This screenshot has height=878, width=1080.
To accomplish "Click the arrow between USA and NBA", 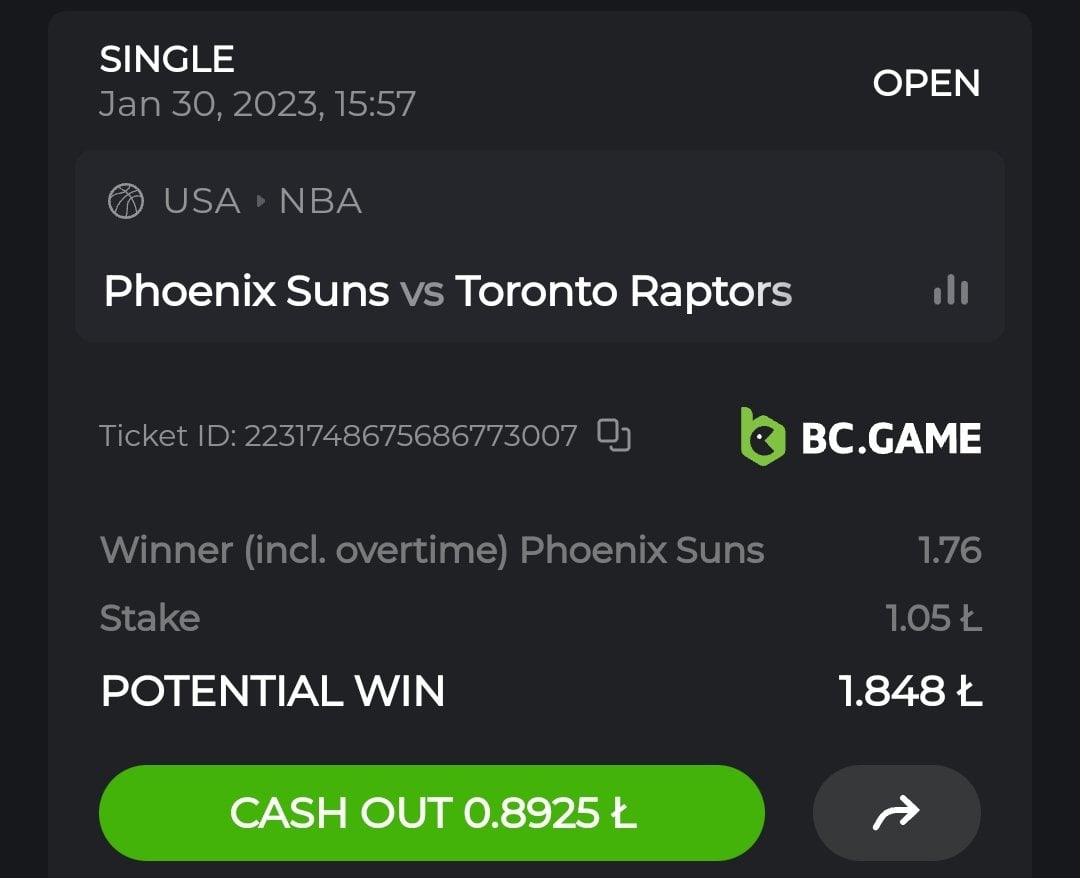I will click(x=261, y=201).
